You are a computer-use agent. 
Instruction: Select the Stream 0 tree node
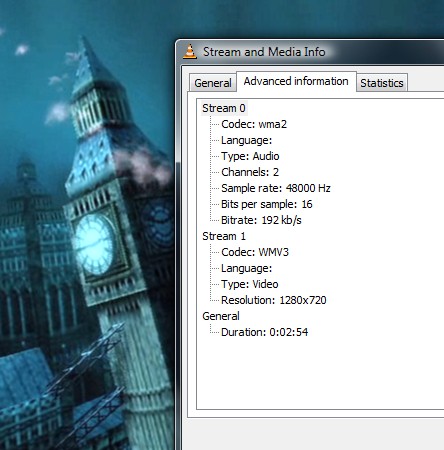tap(224, 108)
